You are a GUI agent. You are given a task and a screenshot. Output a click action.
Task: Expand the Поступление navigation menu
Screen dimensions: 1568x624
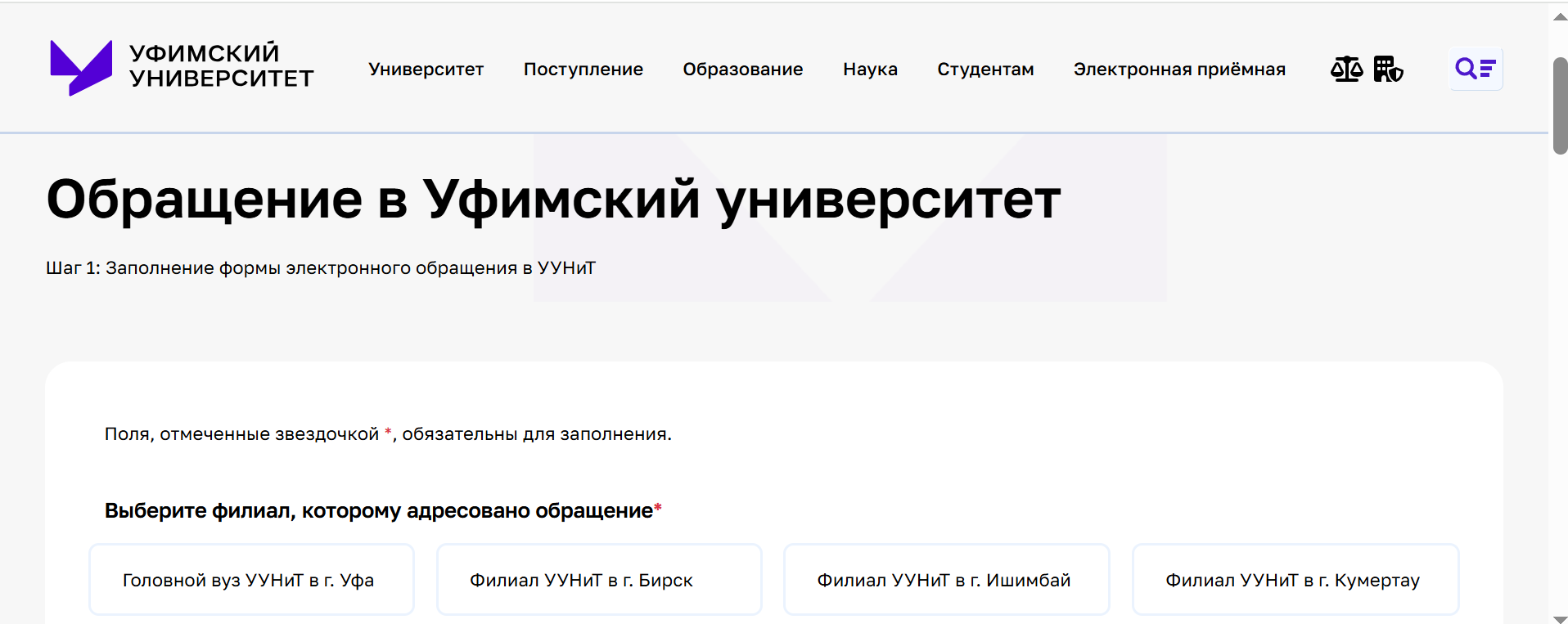[583, 70]
